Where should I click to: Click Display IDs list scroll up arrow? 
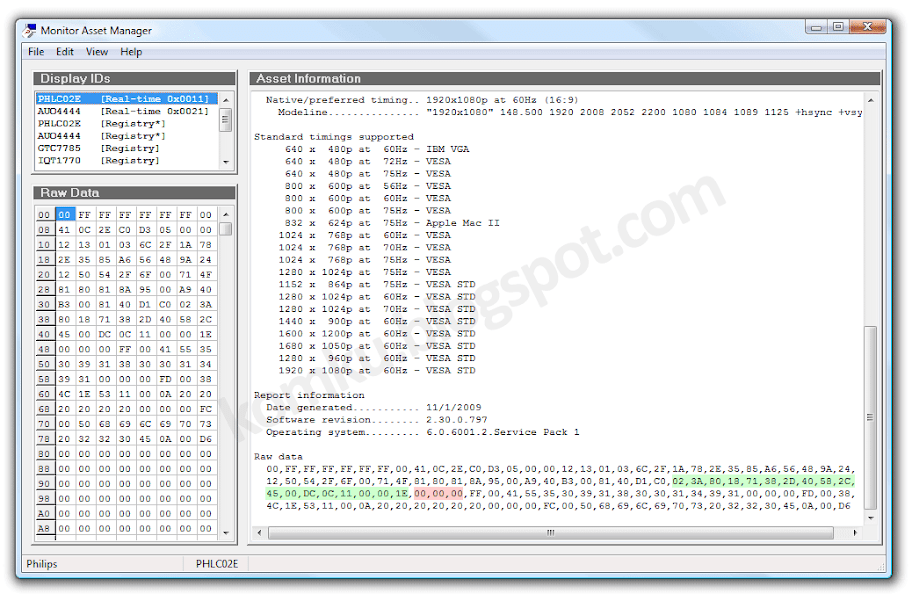[226, 99]
